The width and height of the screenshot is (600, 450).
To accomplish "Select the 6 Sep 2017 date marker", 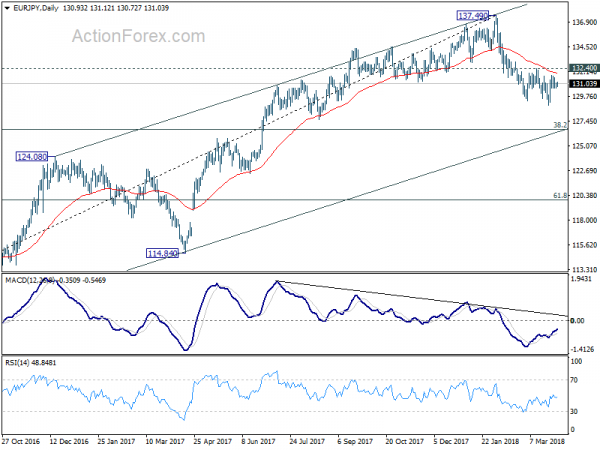I will [355, 441].
